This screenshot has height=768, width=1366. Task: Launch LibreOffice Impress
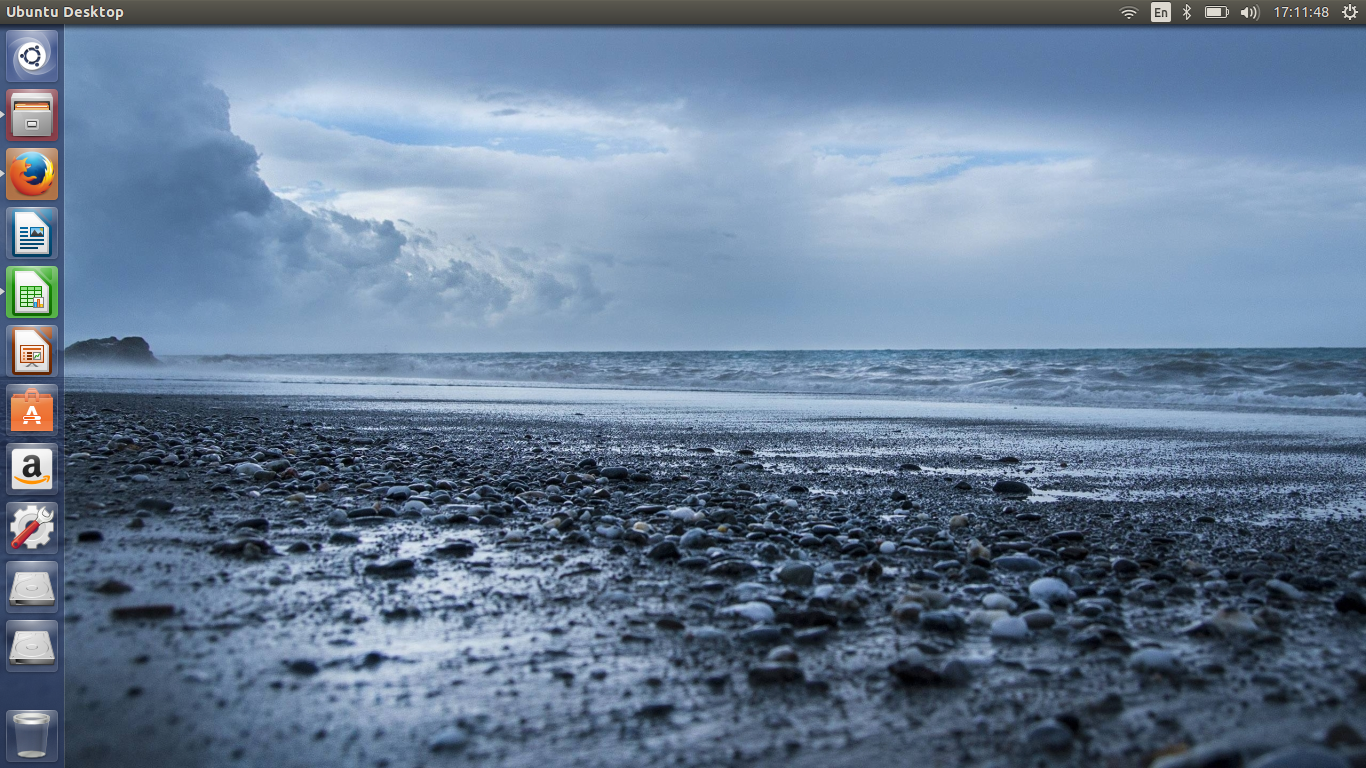32,351
